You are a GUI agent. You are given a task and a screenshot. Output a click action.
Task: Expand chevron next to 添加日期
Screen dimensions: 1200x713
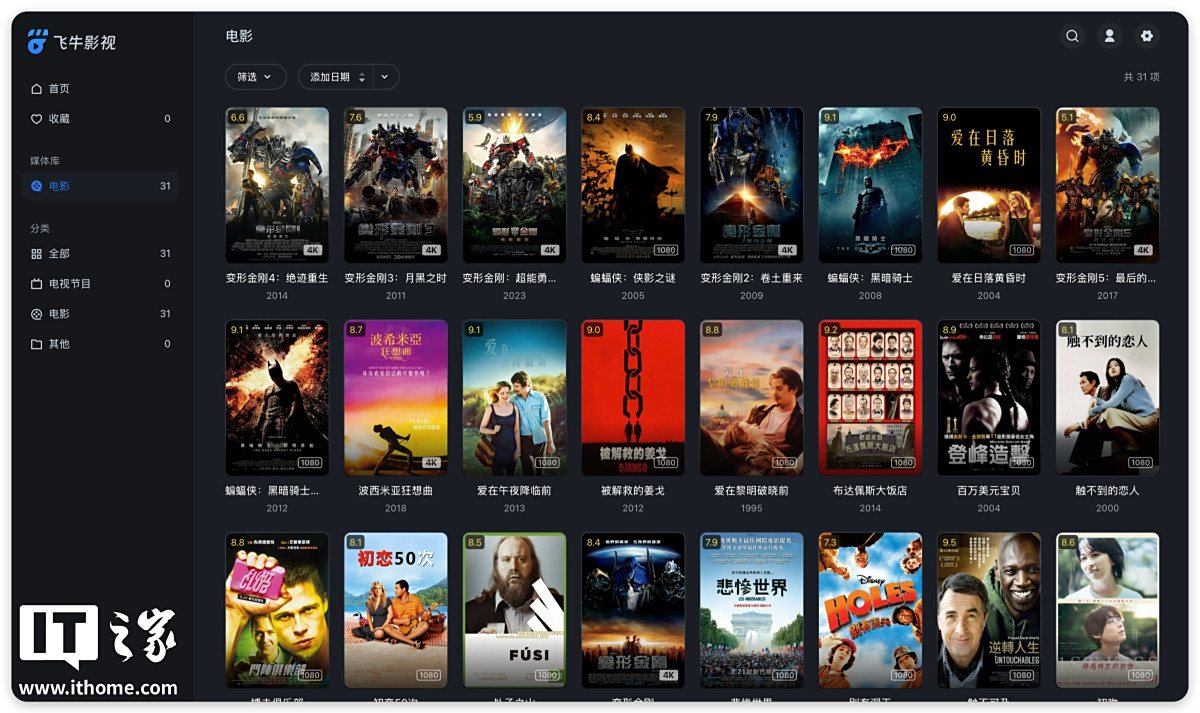click(385, 77)
